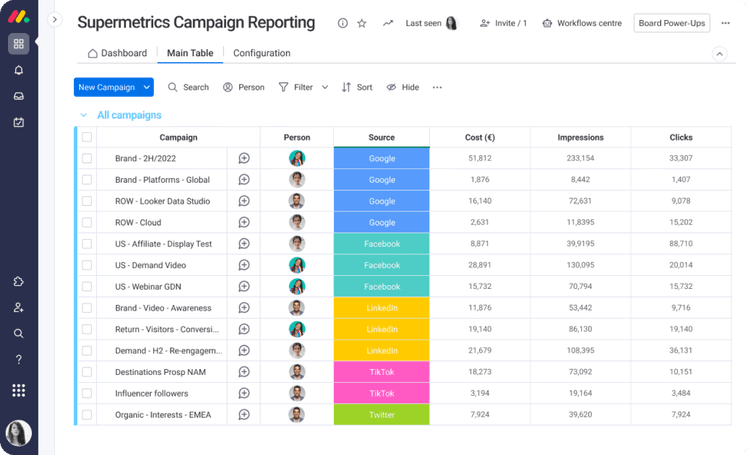Screen dimensions: 750x455
Task: Click TikTok source for Influencer followers
Action: (x=382, y=393)
